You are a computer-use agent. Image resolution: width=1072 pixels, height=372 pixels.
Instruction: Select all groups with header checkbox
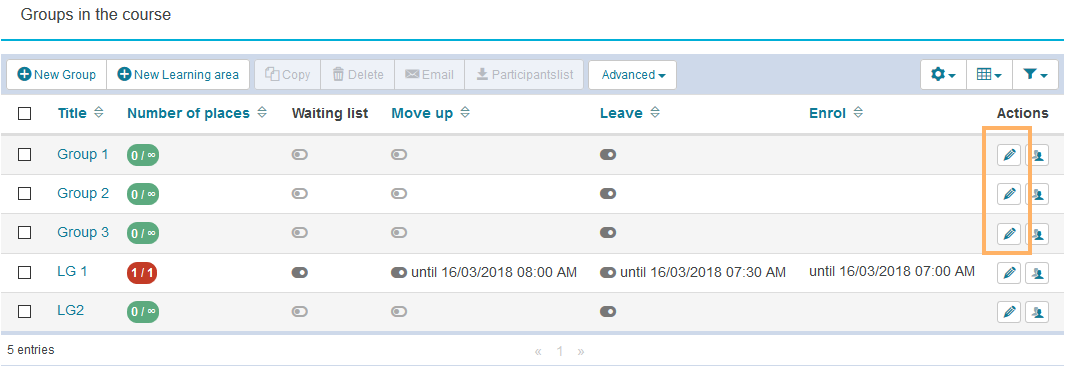click(x=25, y=114)
